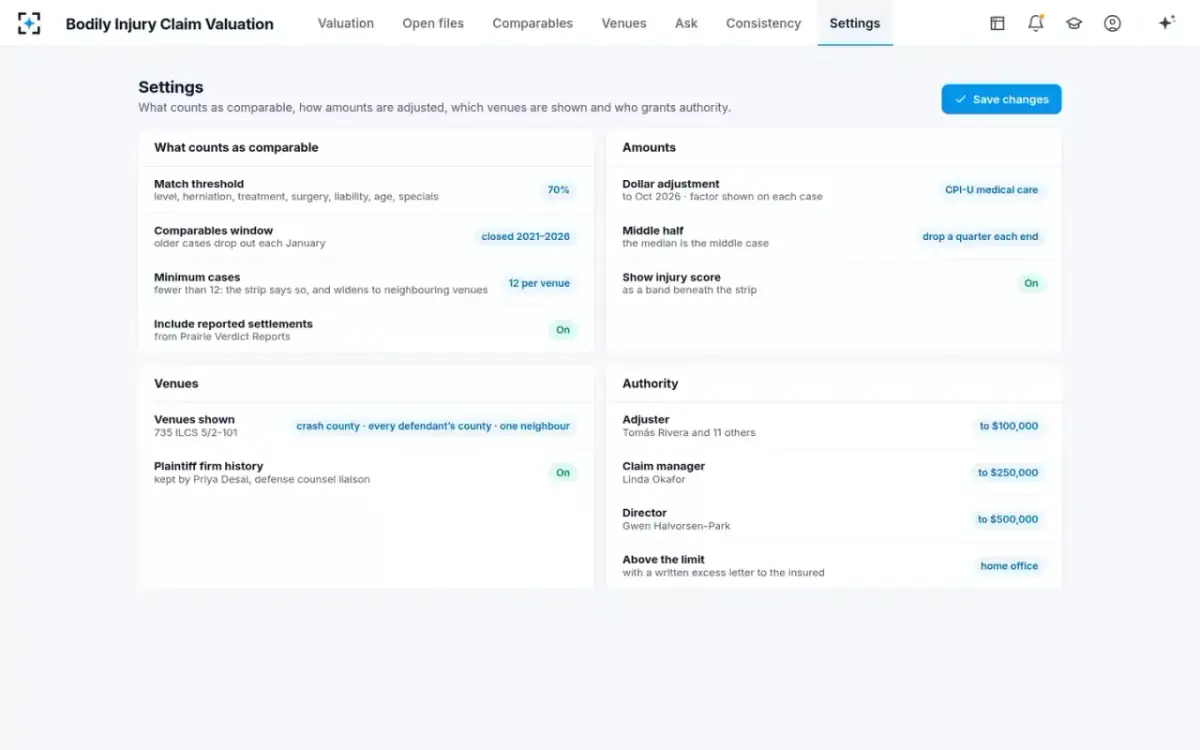This screenshot has width=1200, height=750.
Task: Toggle Plaintiff firm history setting
Action: tap(563, 473)
